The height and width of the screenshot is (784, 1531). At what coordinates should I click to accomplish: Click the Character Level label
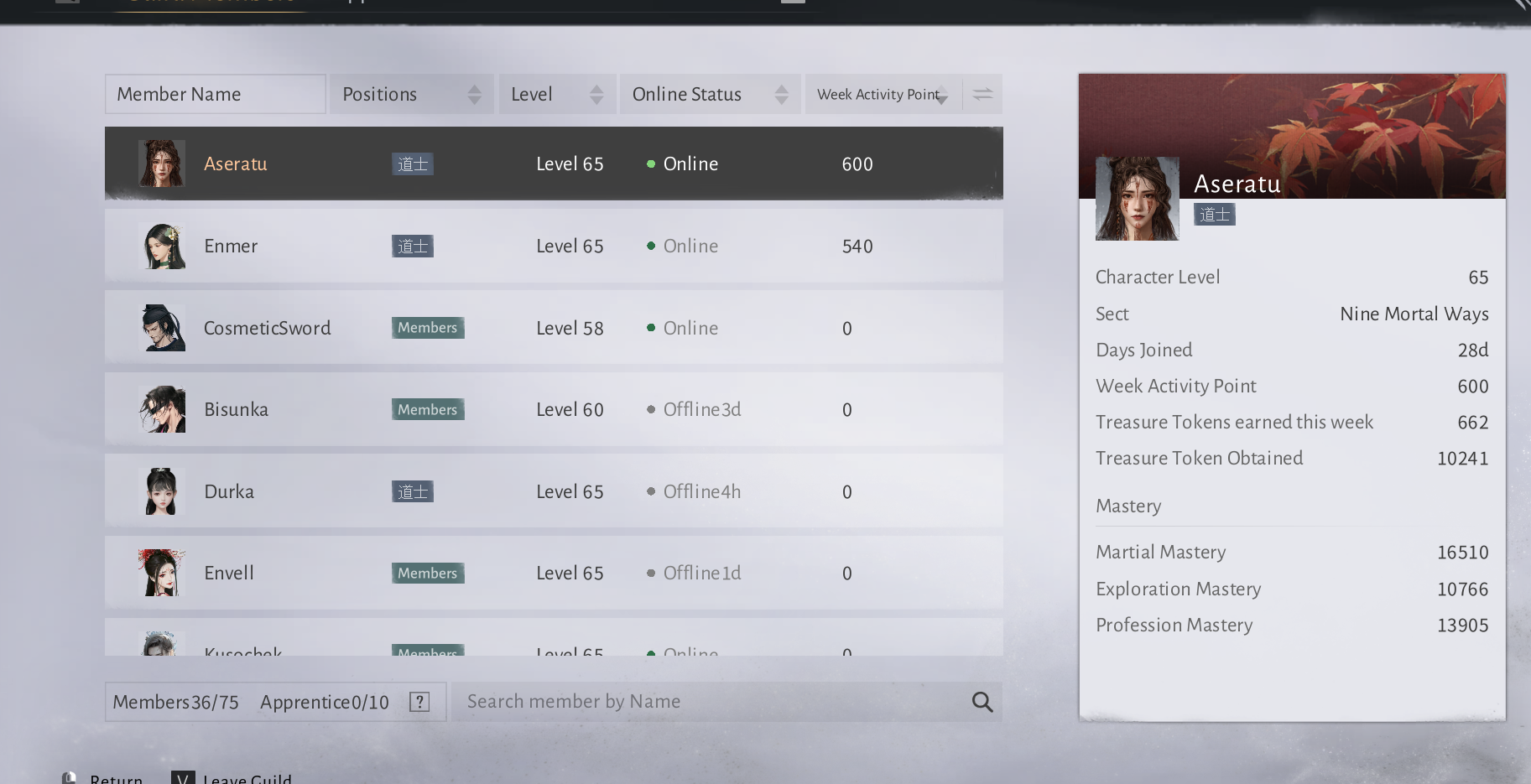click(x=1158, y=277)
